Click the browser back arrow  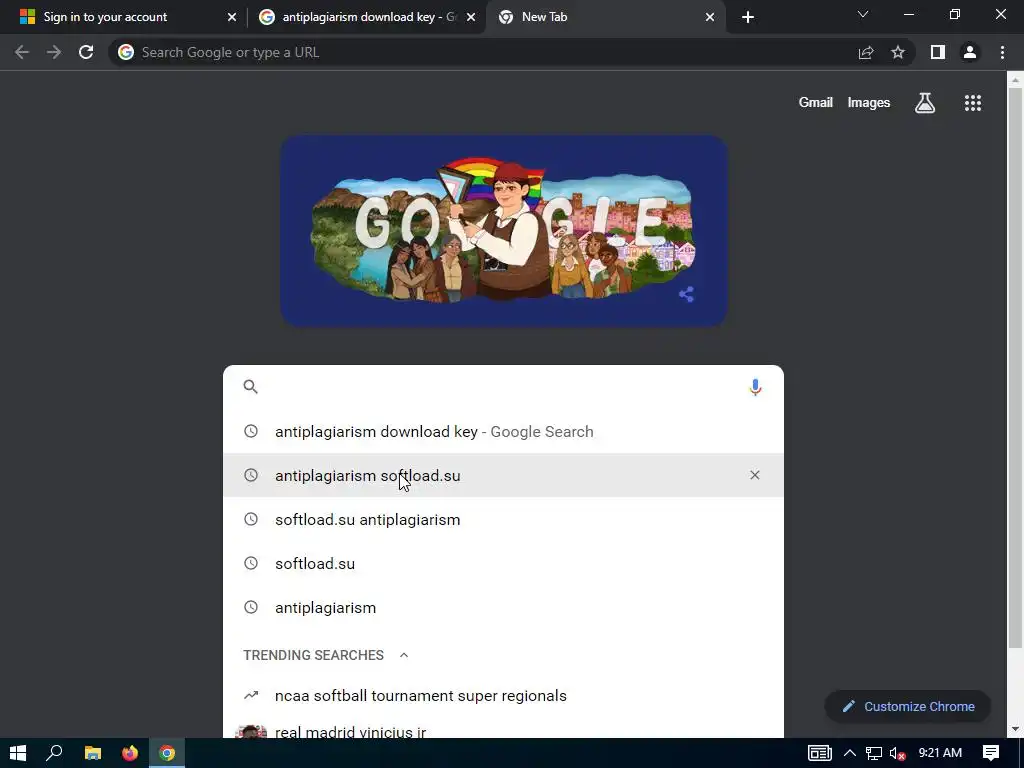[22, 52]
